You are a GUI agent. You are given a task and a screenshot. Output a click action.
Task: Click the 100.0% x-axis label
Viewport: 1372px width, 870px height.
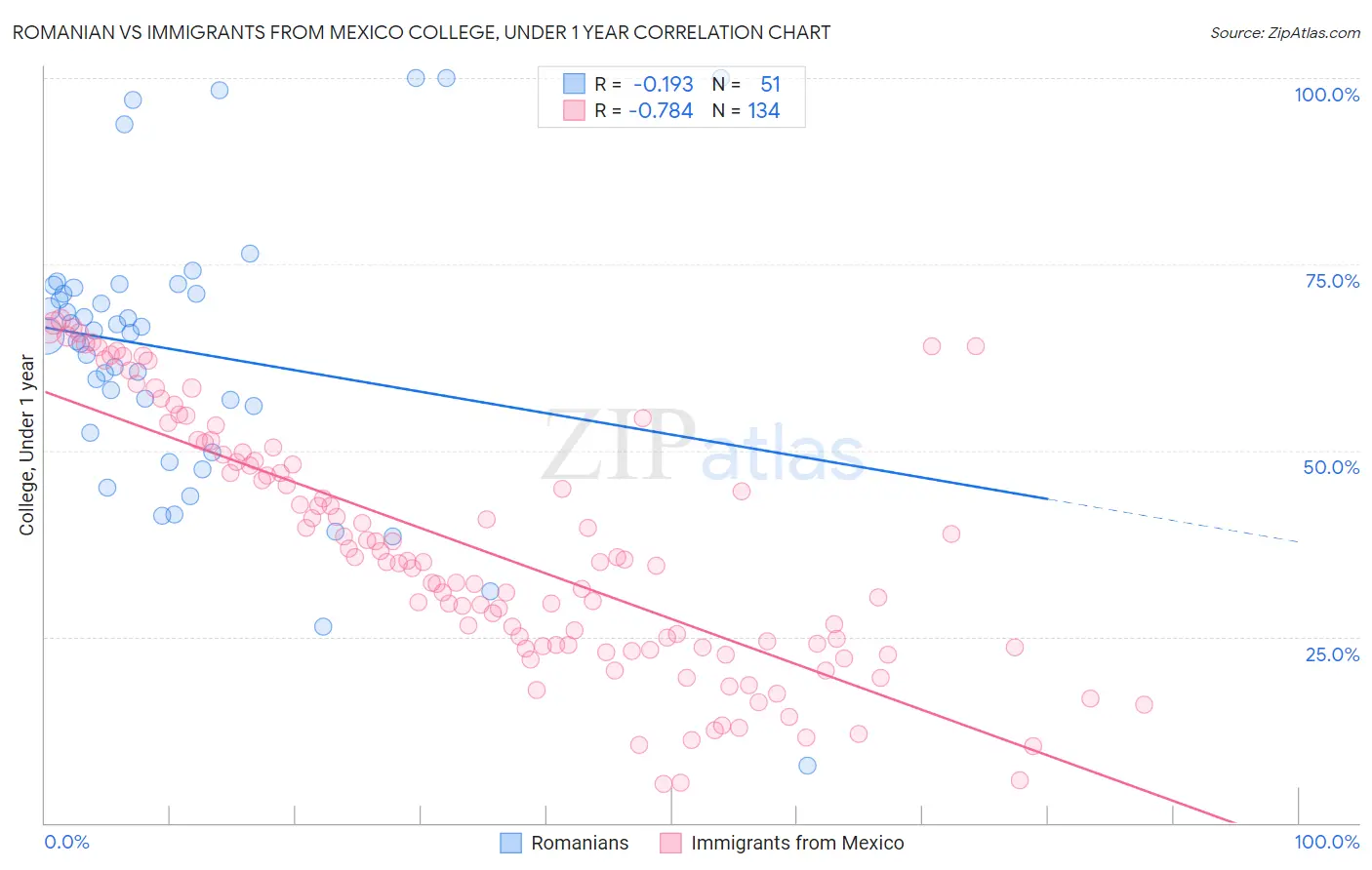[1327, 842]
